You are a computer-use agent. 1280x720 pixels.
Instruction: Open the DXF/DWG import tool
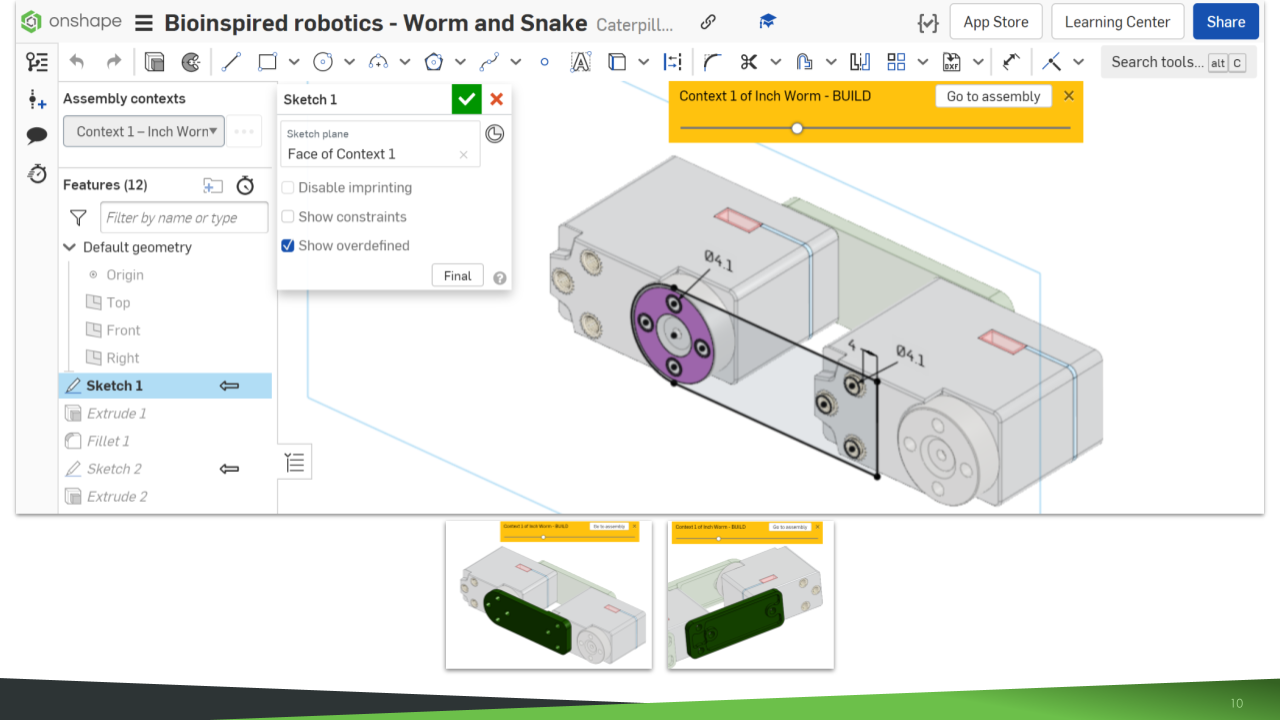950,61
